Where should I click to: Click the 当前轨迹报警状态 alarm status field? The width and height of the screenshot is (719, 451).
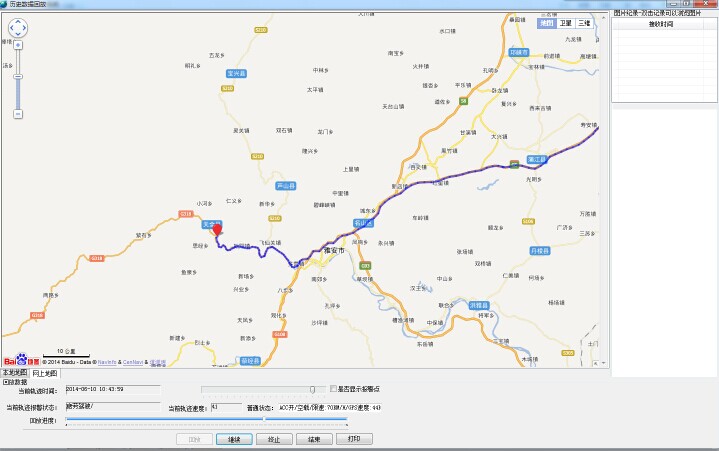[x=113, y=407]
